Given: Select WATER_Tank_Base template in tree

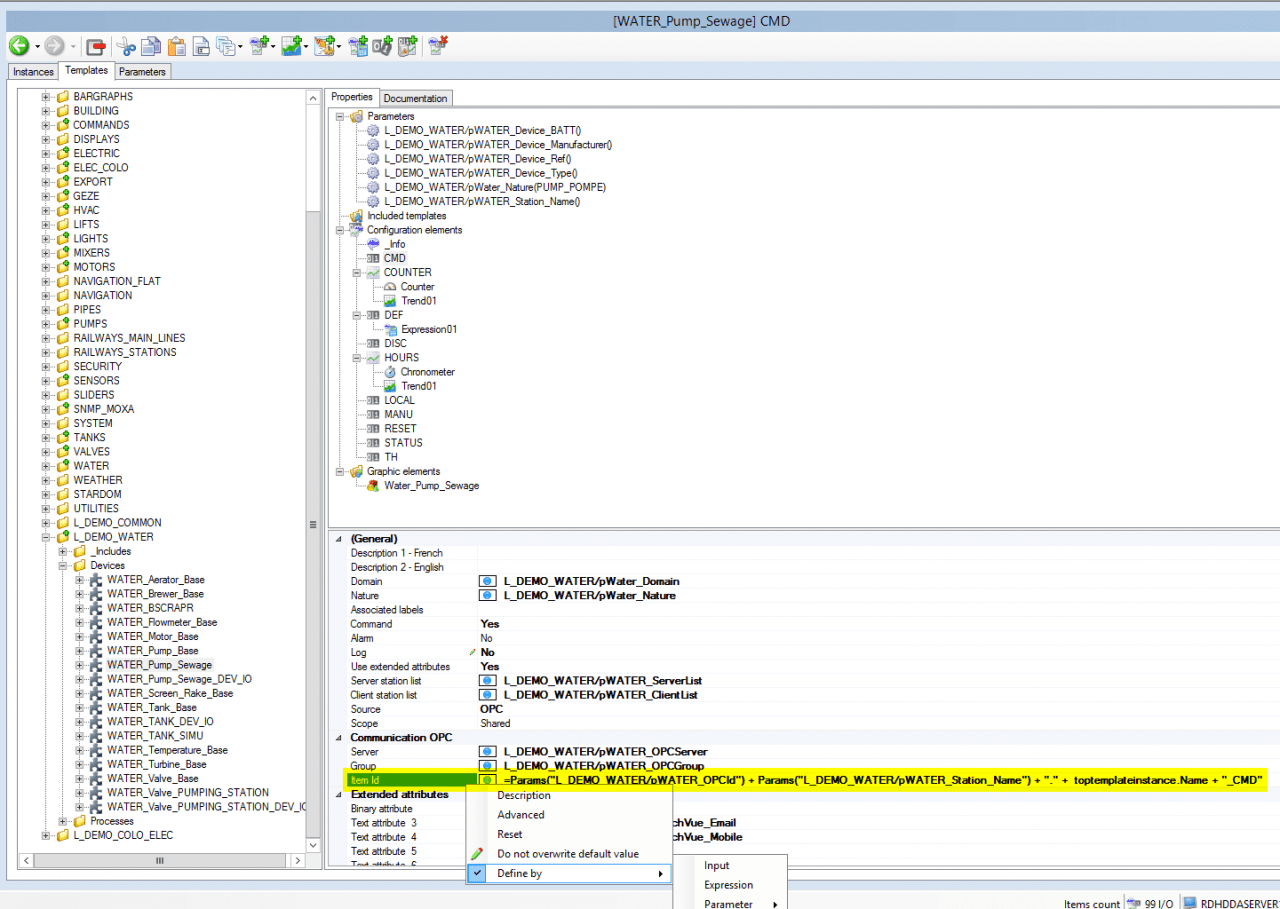Looking at the screenshot, I should pos(151,707).
